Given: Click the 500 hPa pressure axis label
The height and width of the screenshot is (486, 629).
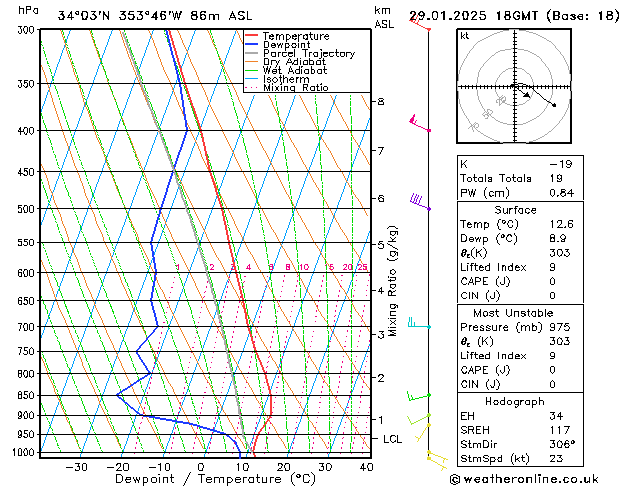Looking at the screenshot, I should [28, 209].
